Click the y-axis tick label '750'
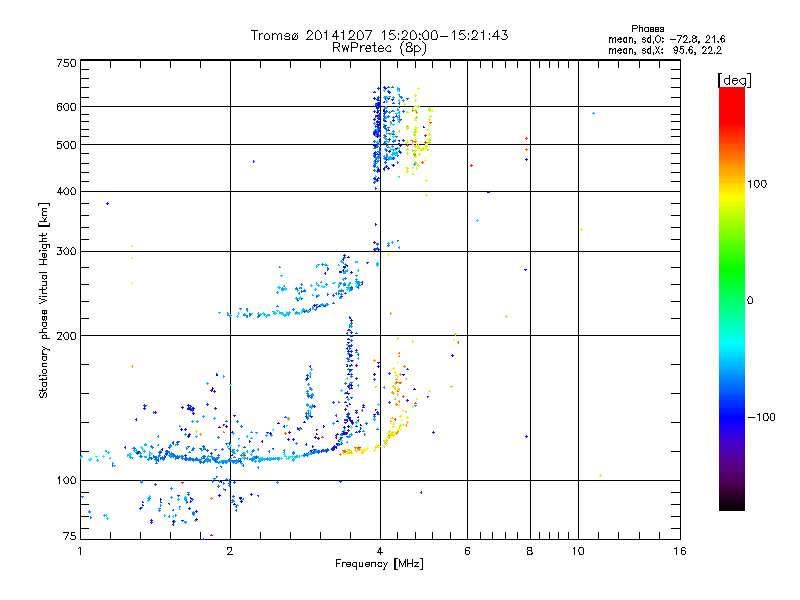Screen dimensions: 800x600 coord(66,63)
